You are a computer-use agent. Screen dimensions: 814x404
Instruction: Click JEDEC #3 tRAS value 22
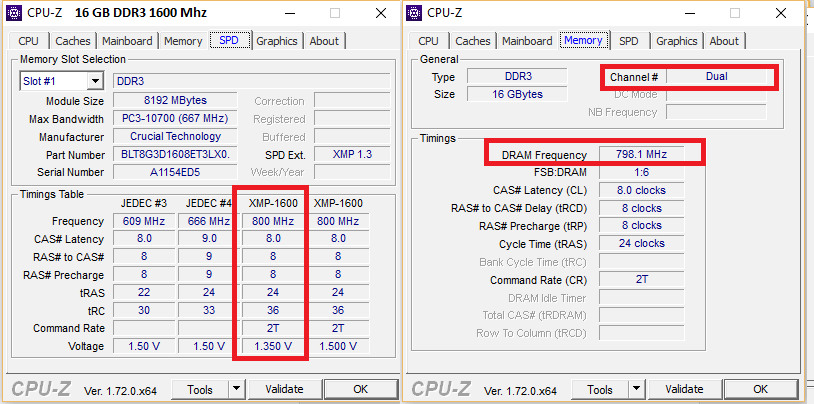click(x=144, y=292)
